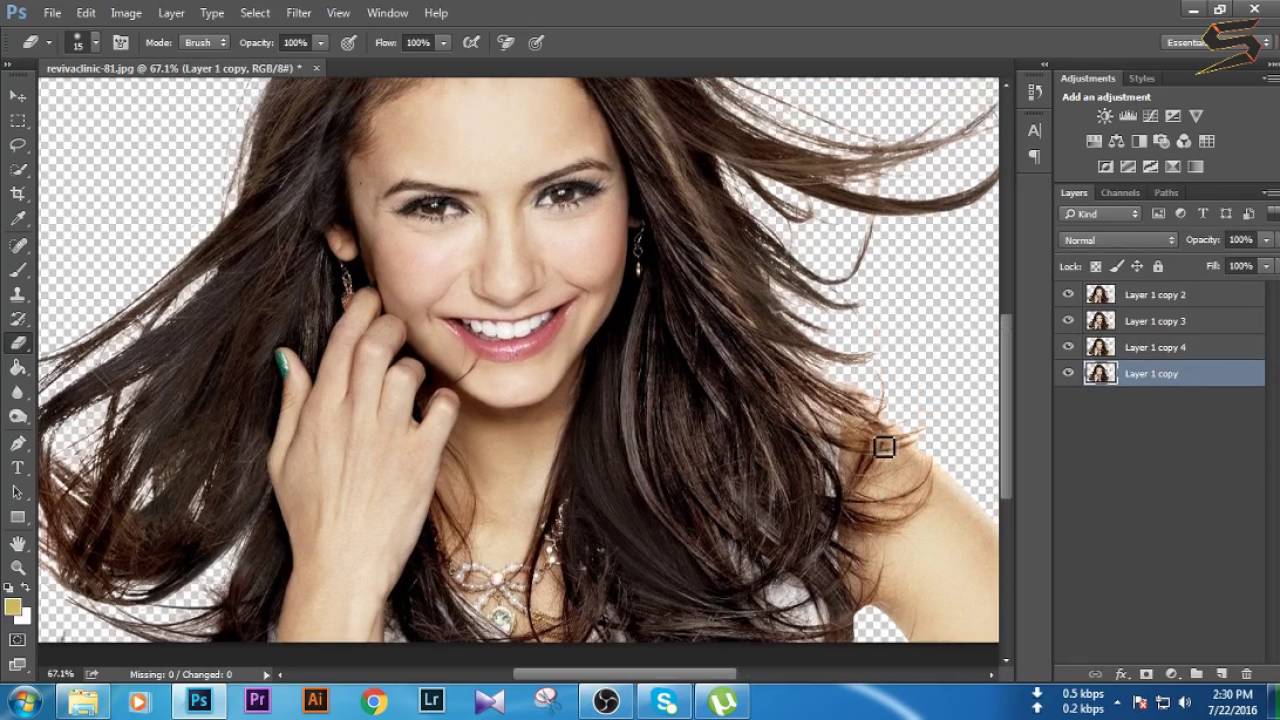This screenshot has width=1280, height=720.
Task: Open the layer Opacity dropdown arrow
Action: [1266, 240]
